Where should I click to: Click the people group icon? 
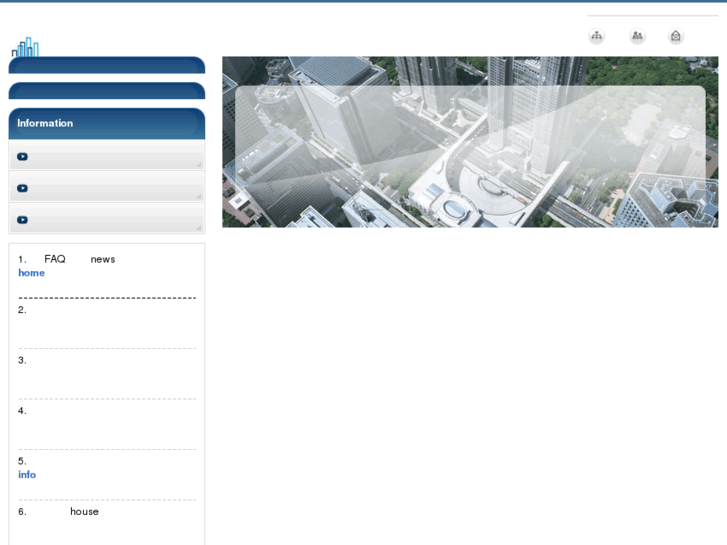click(x=637, y=36)
